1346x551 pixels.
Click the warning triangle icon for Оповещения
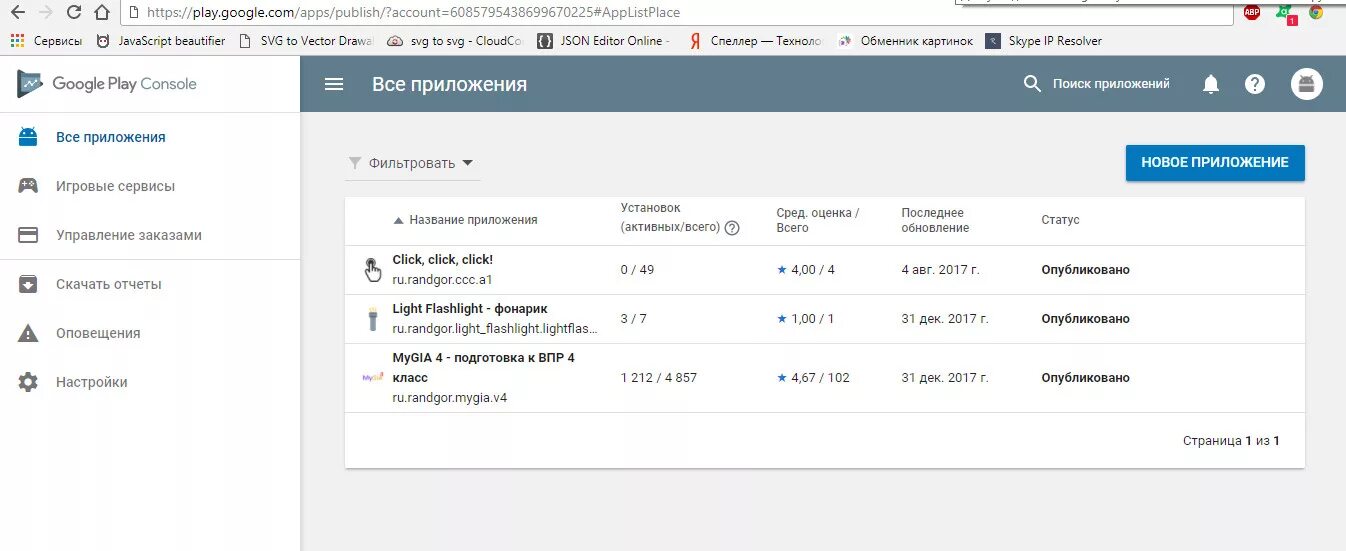click(x=28, y=333)
